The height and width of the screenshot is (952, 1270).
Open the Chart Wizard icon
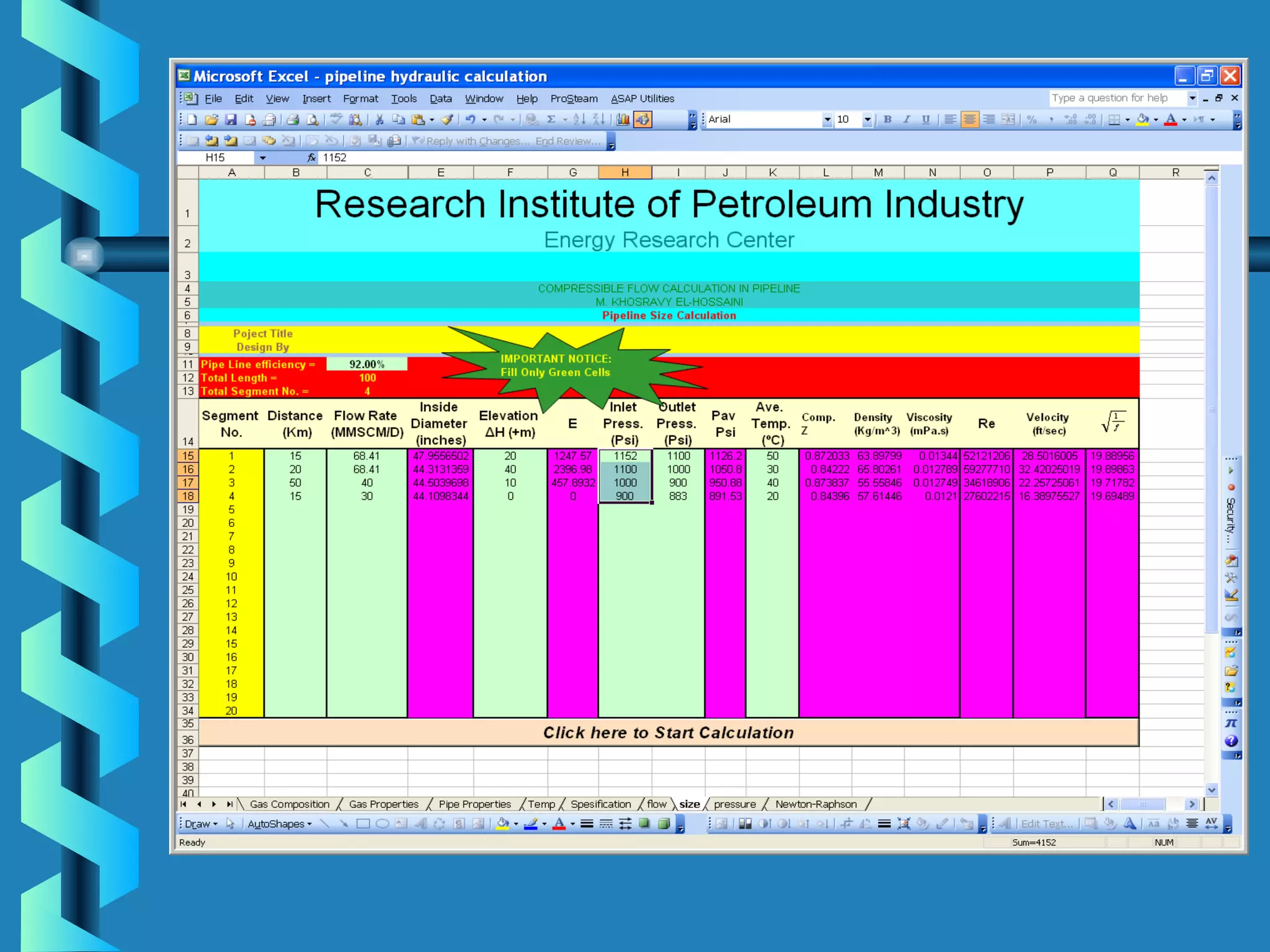[x=623, y=120]
